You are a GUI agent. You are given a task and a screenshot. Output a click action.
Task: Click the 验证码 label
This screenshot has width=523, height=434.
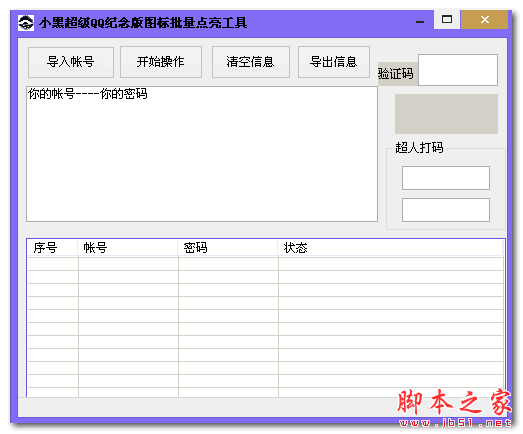tap(396, 73)
